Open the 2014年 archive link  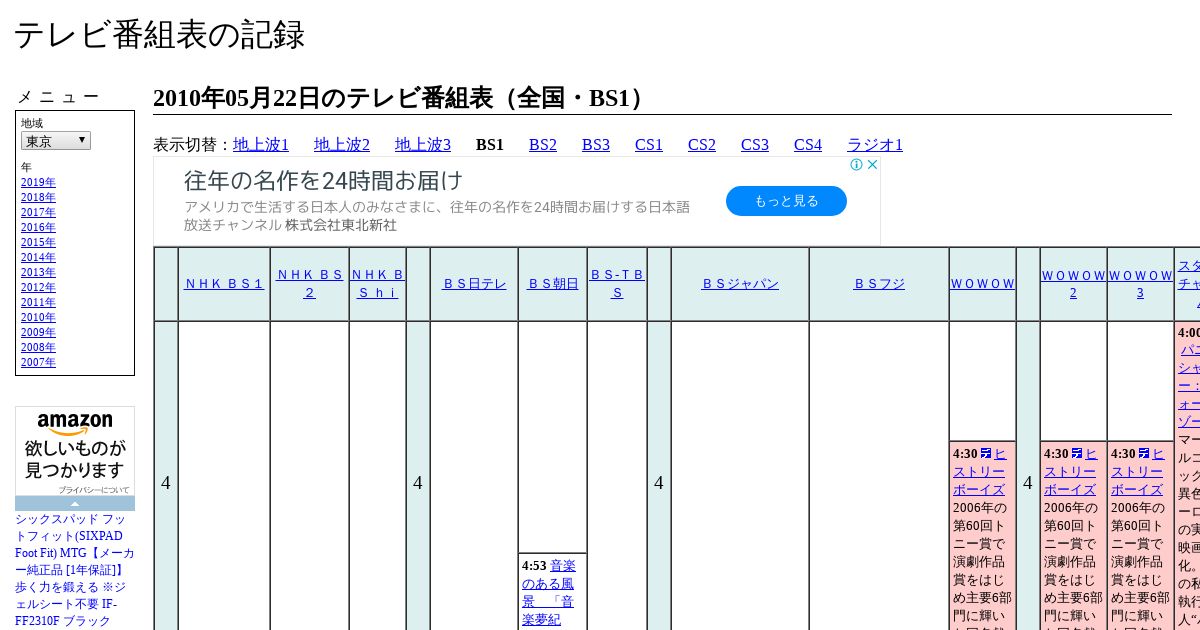(x=38, y=258)
